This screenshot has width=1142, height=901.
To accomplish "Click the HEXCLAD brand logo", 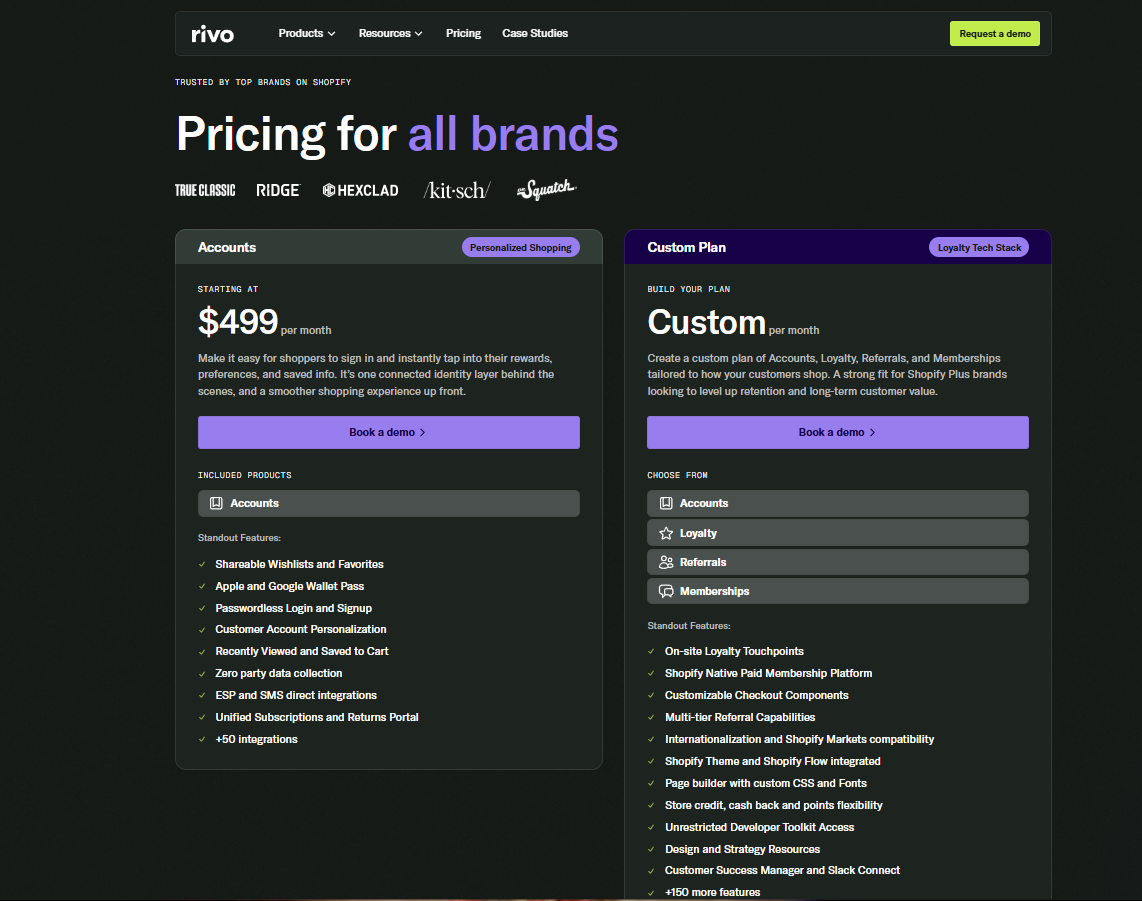I will click(360, 189).
